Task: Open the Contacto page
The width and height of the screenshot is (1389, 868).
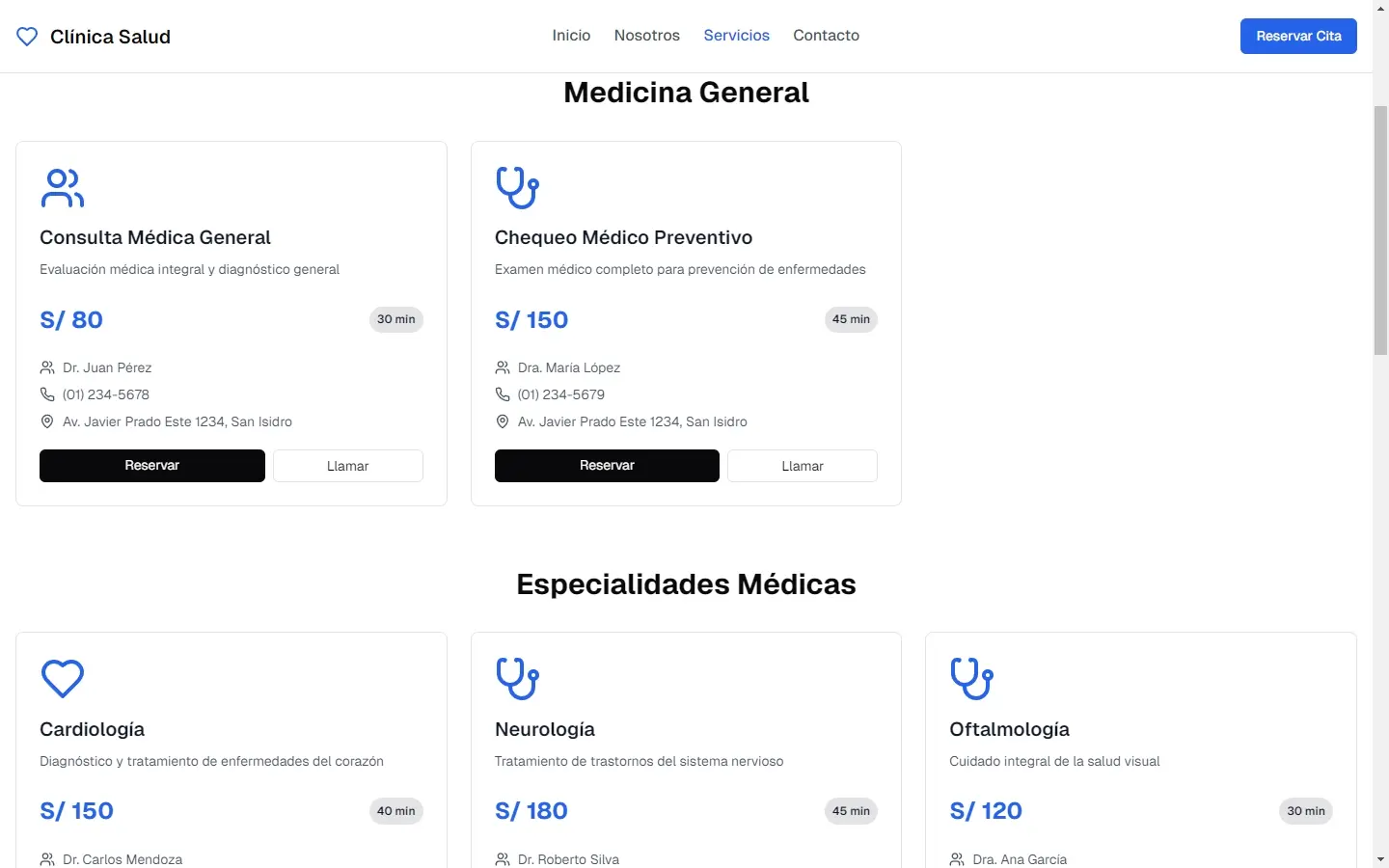Action: [x=826, y=35]
